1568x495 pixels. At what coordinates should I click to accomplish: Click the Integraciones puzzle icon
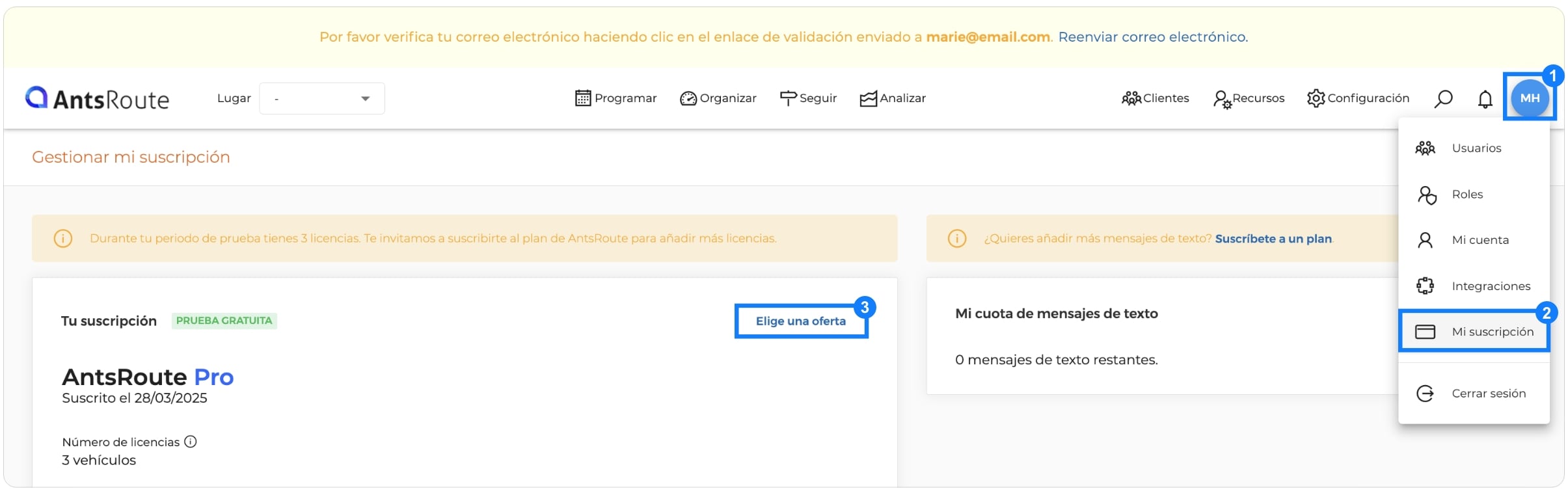point(1425,286)
